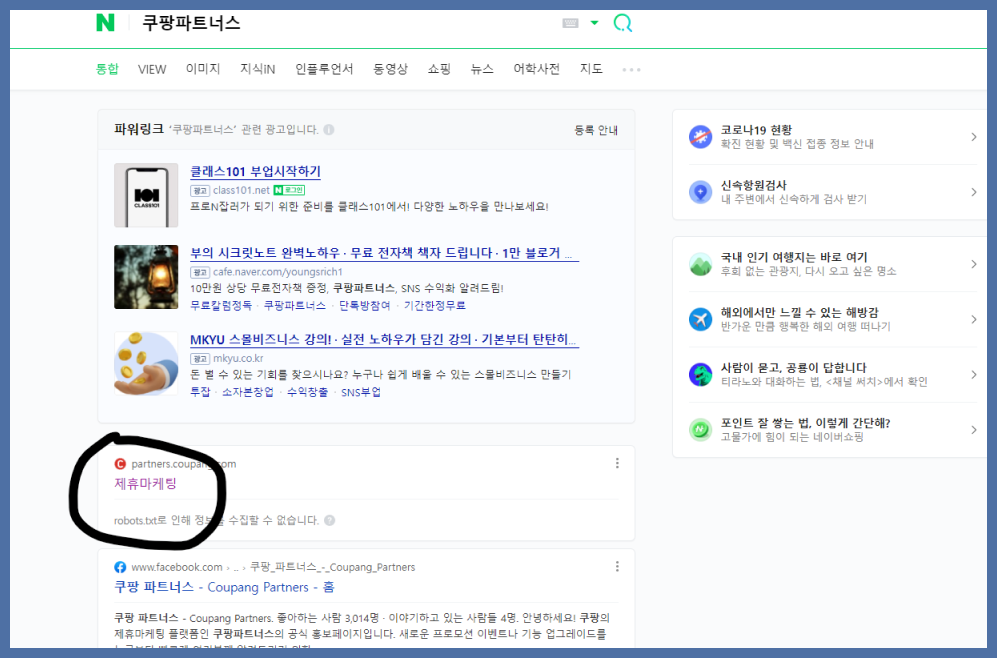Click the green search magnifier icon
Viewport: 997px width, 658px height.
(622, 24)
